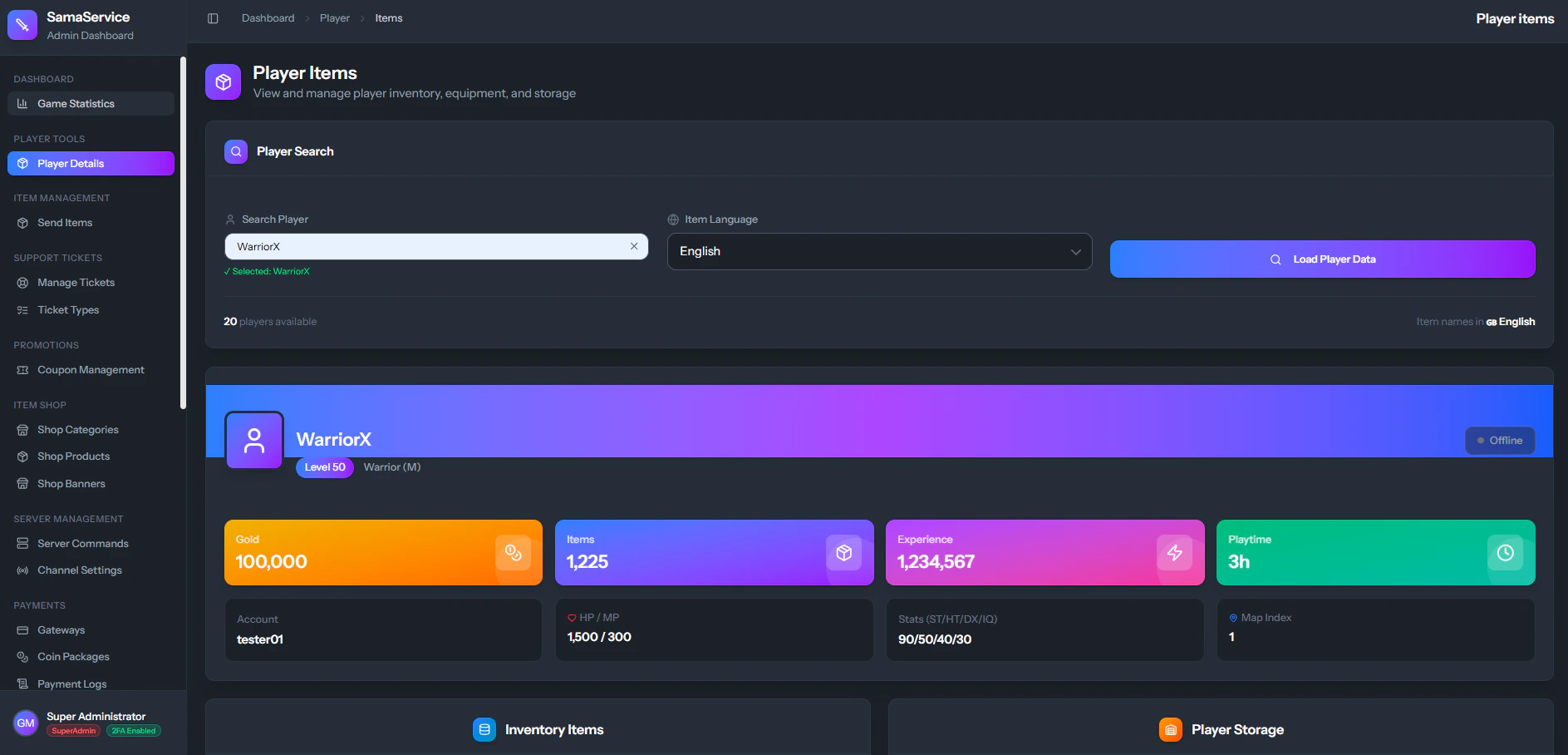Click the Player Storage orange icon

(1171, 729)
